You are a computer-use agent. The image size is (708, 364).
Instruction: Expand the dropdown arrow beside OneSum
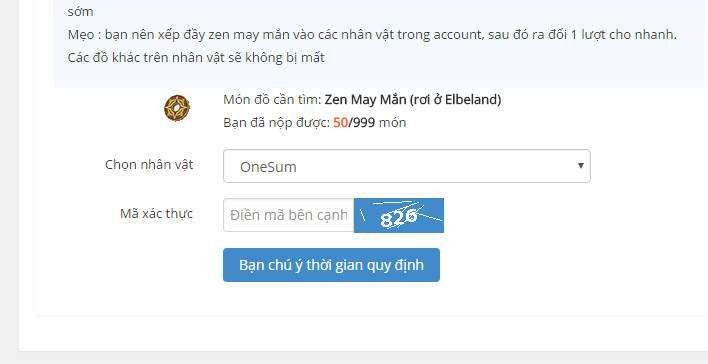coord(581,166)
